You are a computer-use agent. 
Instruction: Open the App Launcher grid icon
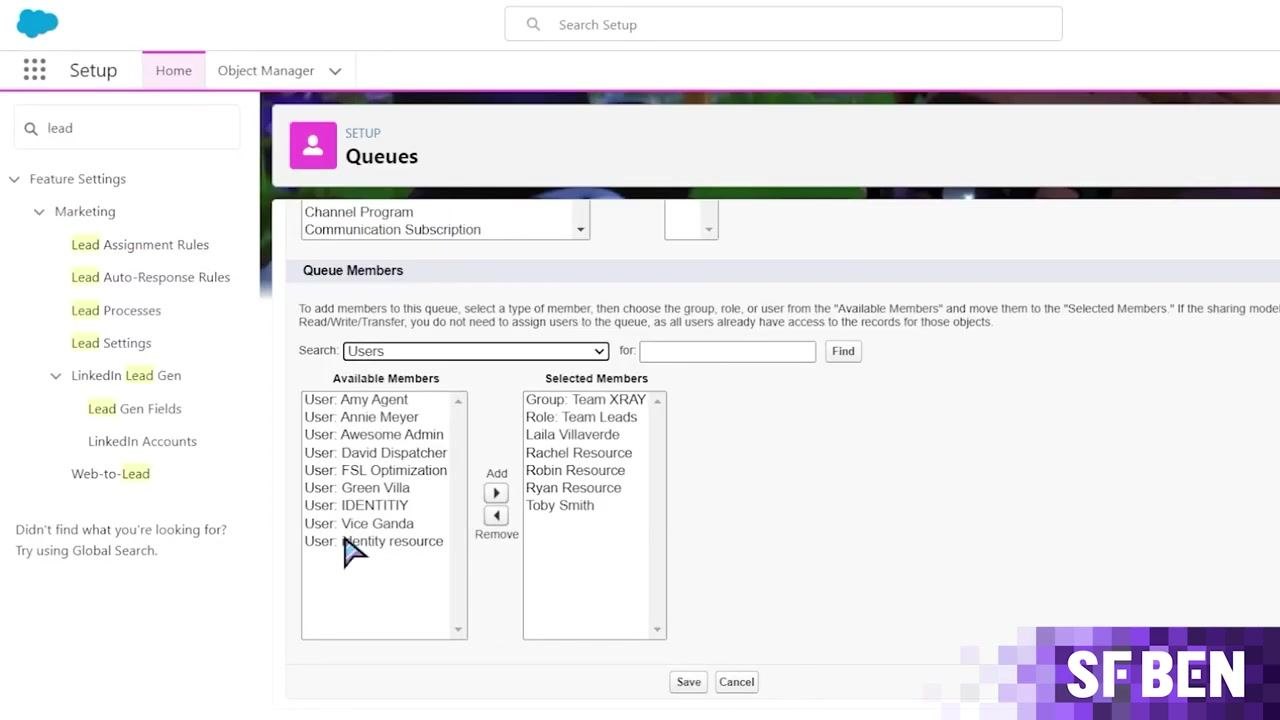click(34, 69)
